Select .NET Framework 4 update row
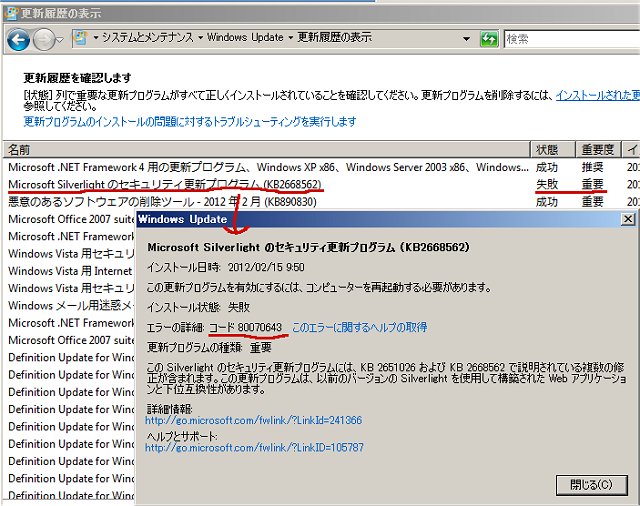Screen dimensions: 640x506 [320, 167]
